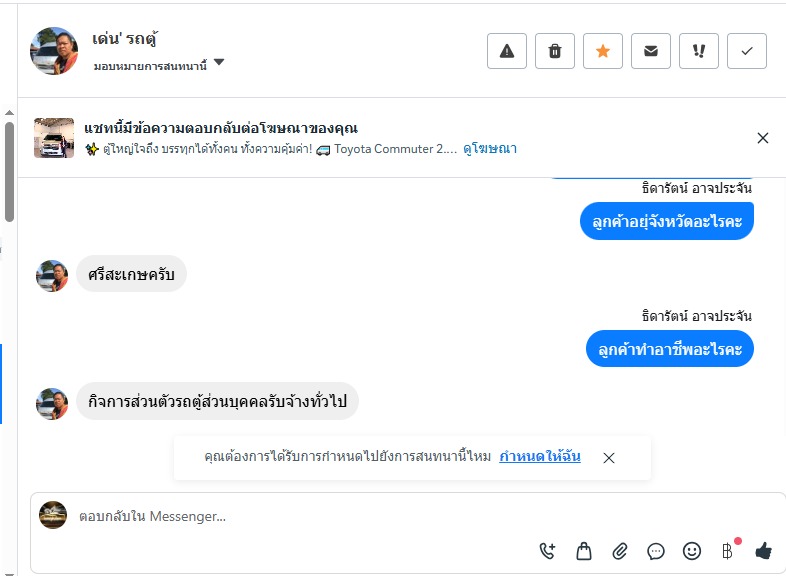786x576 pixels.
Task: Click the spam warning triangle icon
Action: (507, 52)
